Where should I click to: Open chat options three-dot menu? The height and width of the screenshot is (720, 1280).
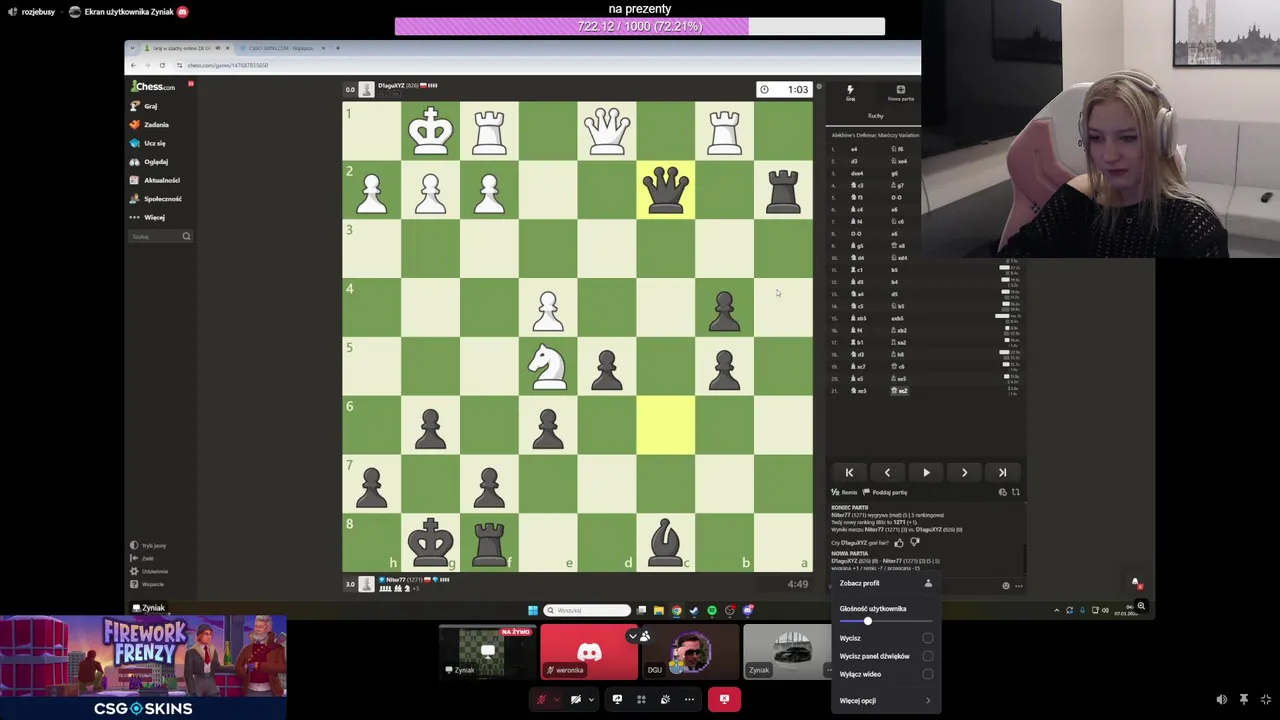(1019, 586)
